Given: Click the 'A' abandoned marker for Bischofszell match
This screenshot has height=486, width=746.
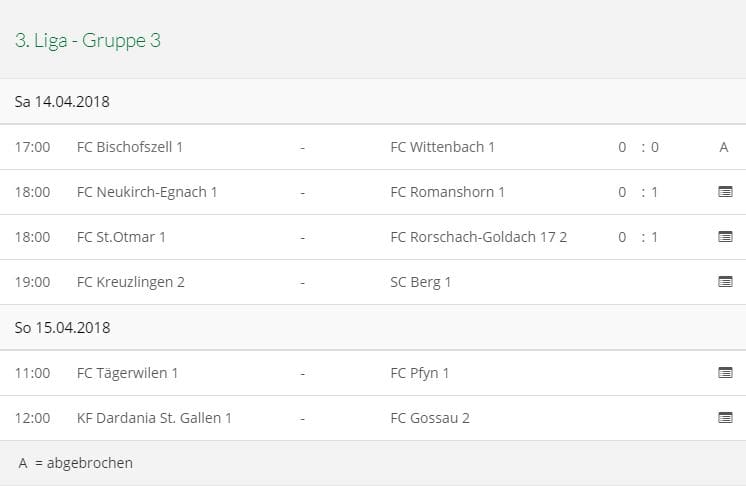Looking at the screenshot, I should 724,147.
